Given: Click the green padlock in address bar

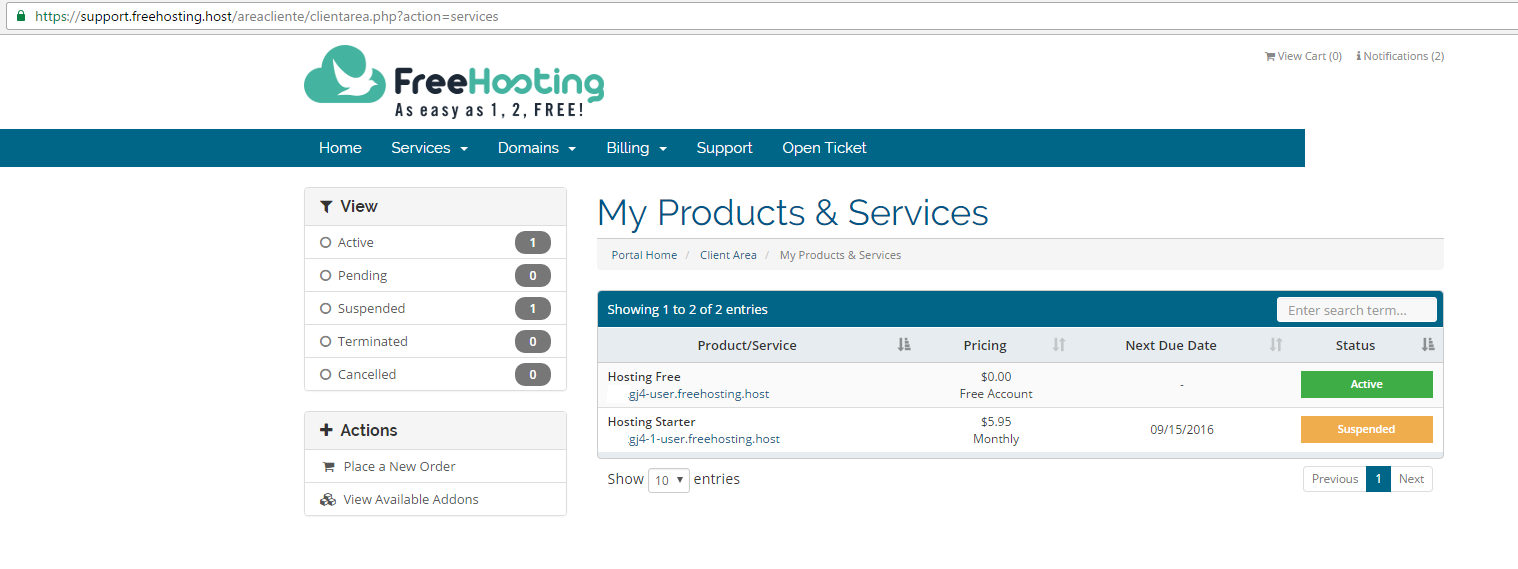Looking at the screenshot, I should click(21, 16).
